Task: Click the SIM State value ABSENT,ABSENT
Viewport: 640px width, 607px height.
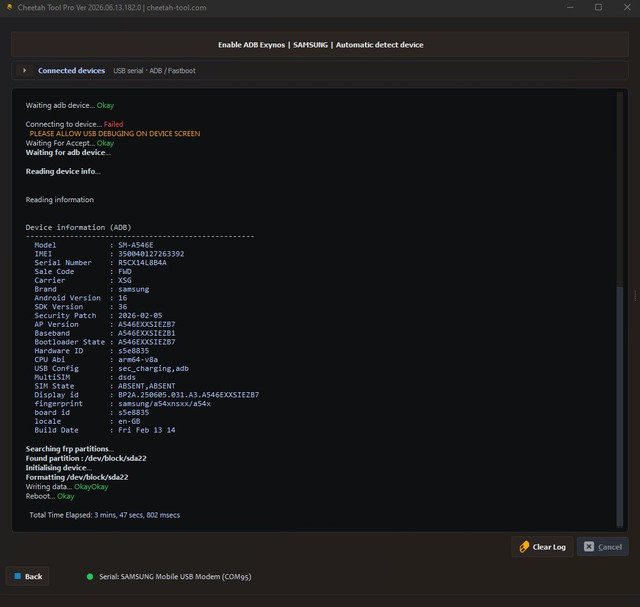Action: 147,386
